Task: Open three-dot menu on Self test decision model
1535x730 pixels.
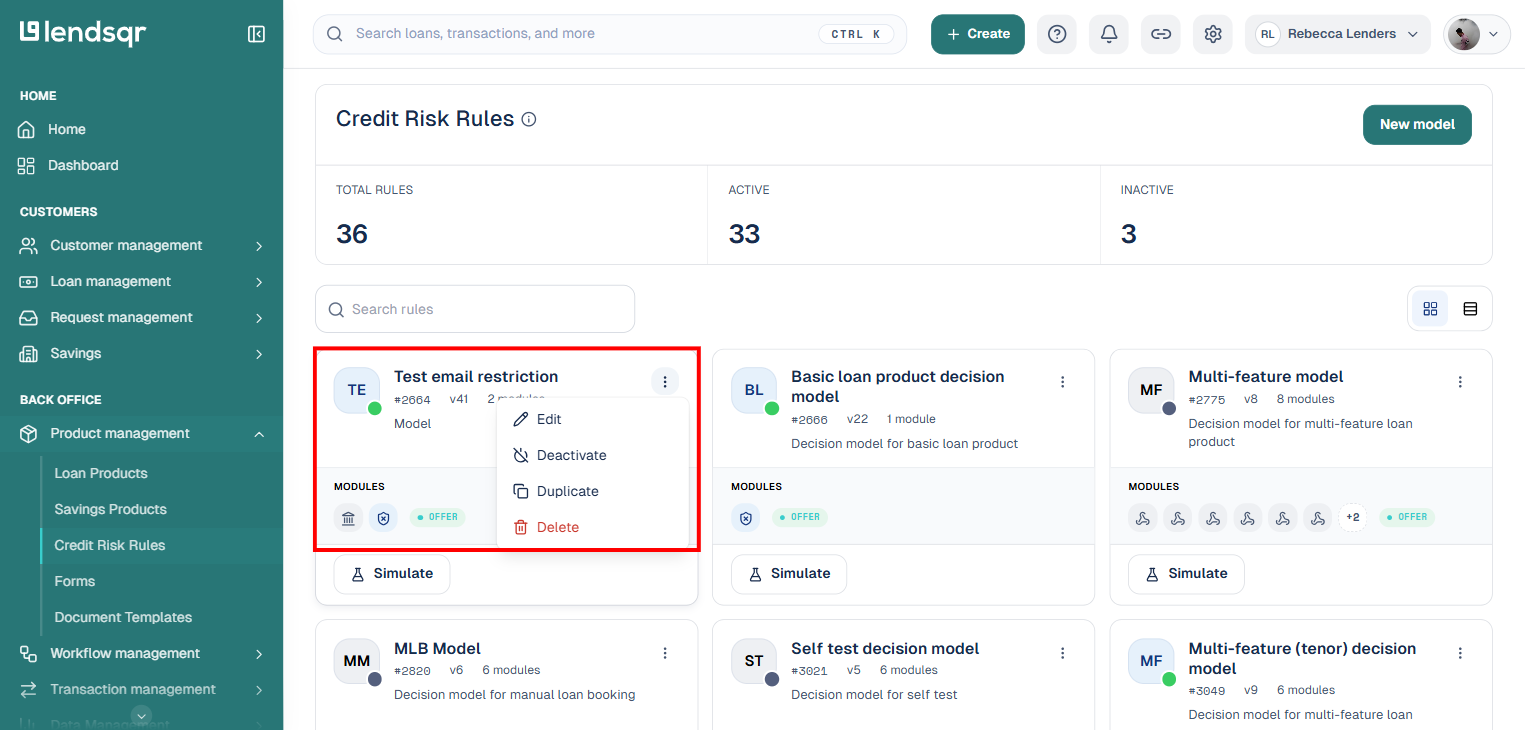Action: point(1062,653)
